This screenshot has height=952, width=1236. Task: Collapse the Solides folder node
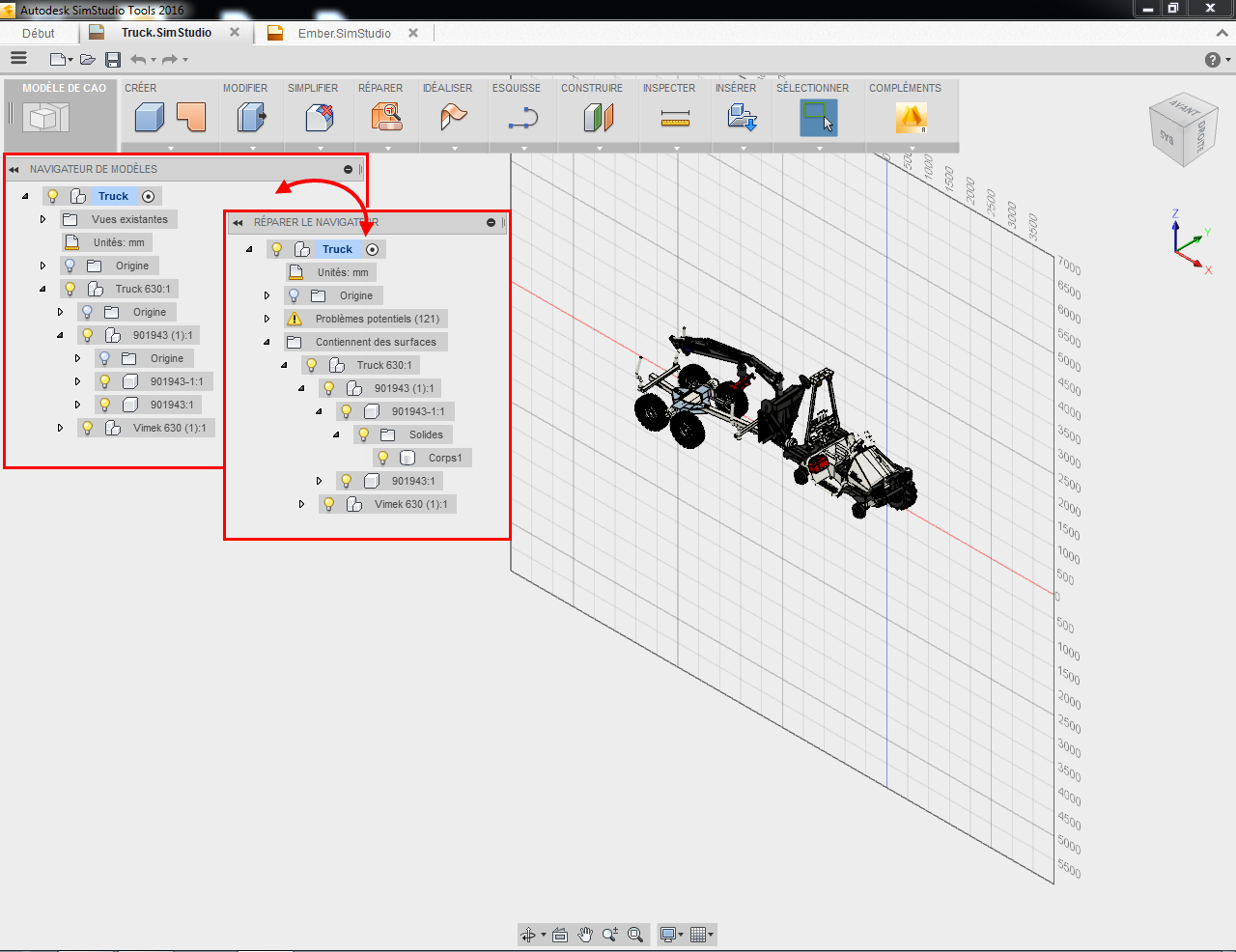point(336,434)
